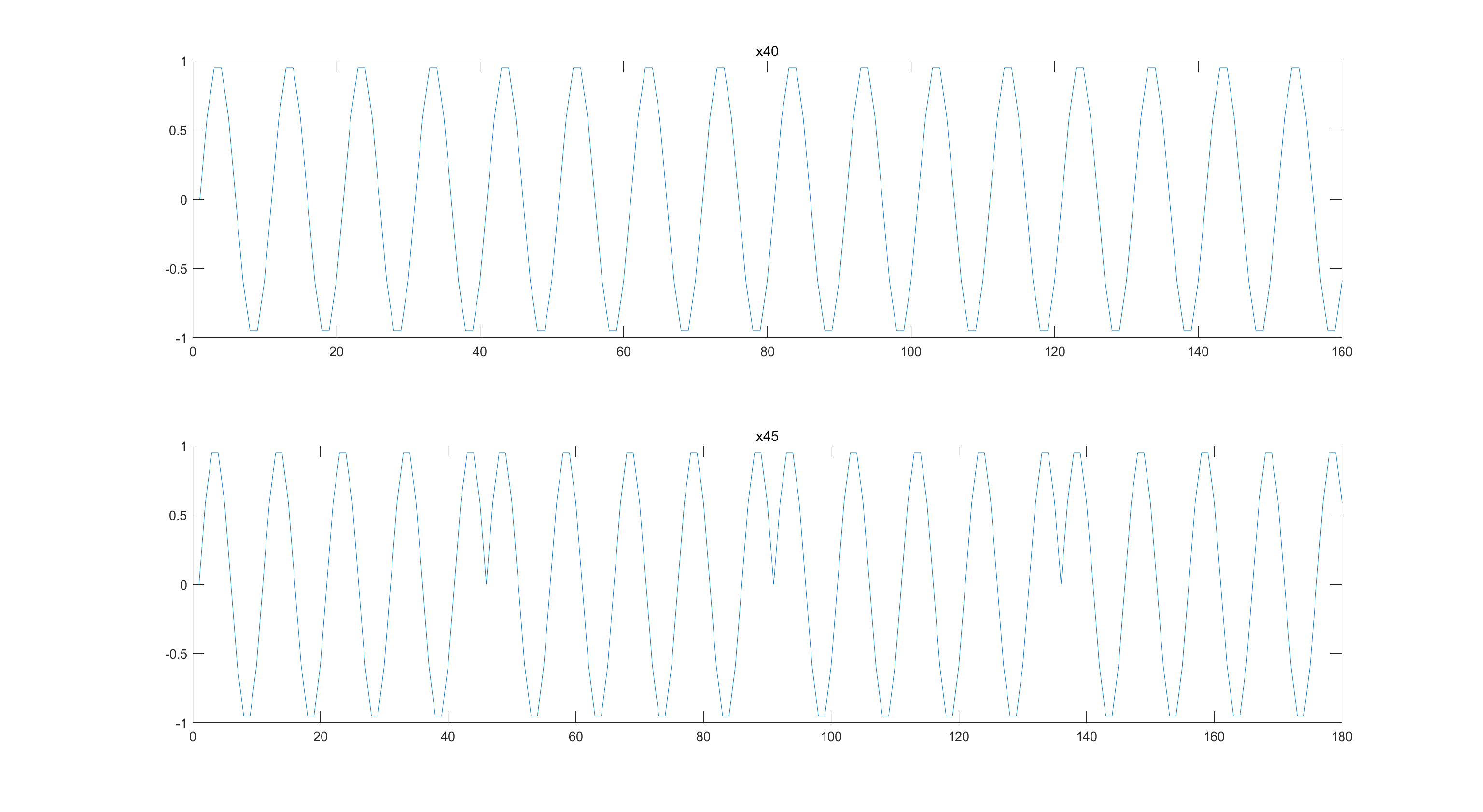Select x-axis label 80 under the x40 plot
1483x812 pixels.
pyautogui.click(x=767, y=352)
